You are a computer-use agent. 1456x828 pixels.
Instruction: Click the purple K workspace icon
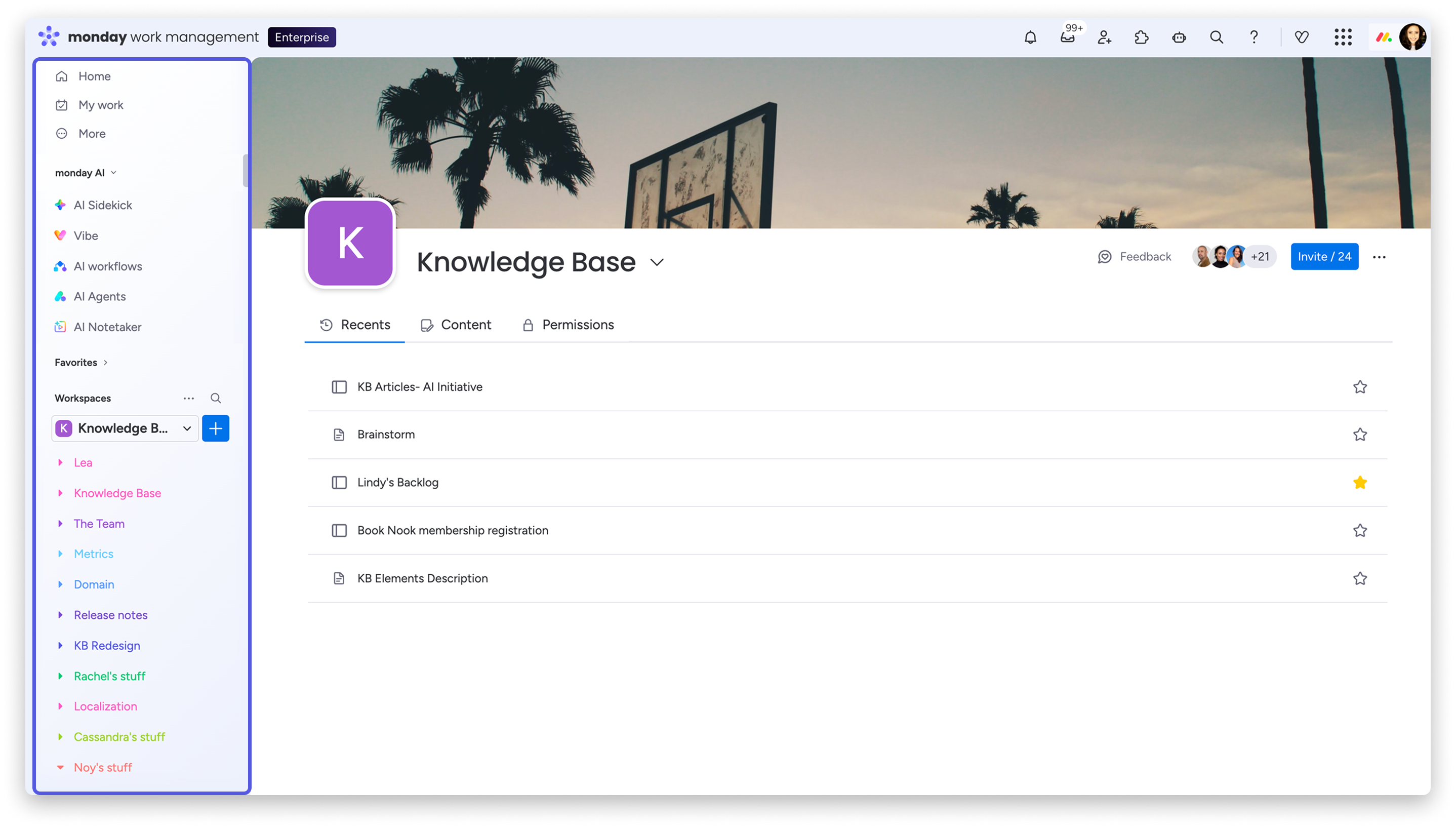click(350, 244)
